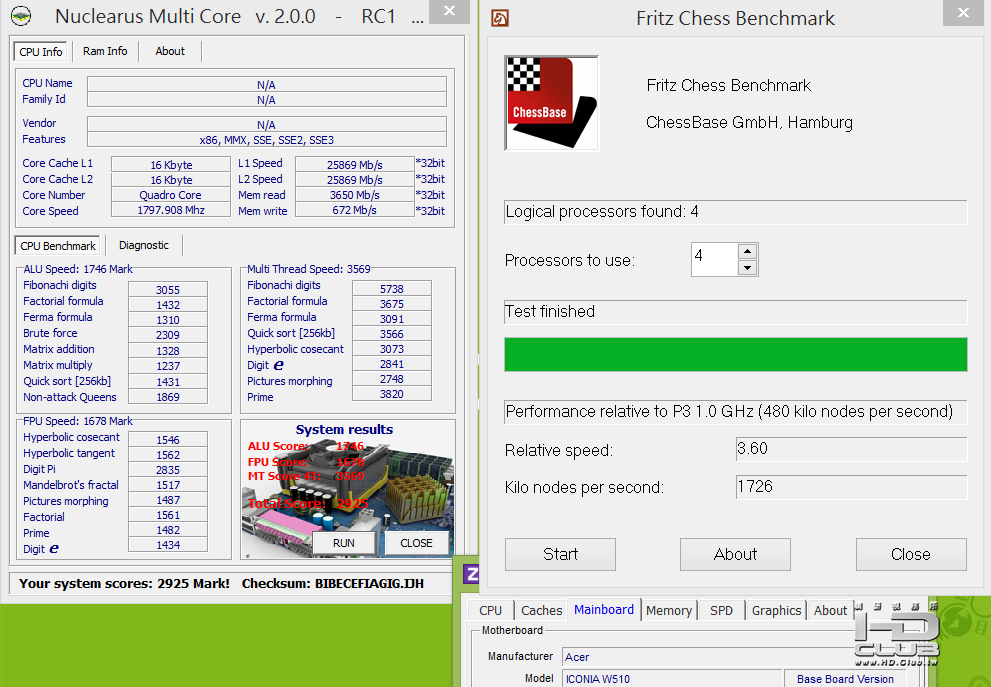Click the Close button in Fritz Chess
Viewport: 991px width, 687px height.
911,554
